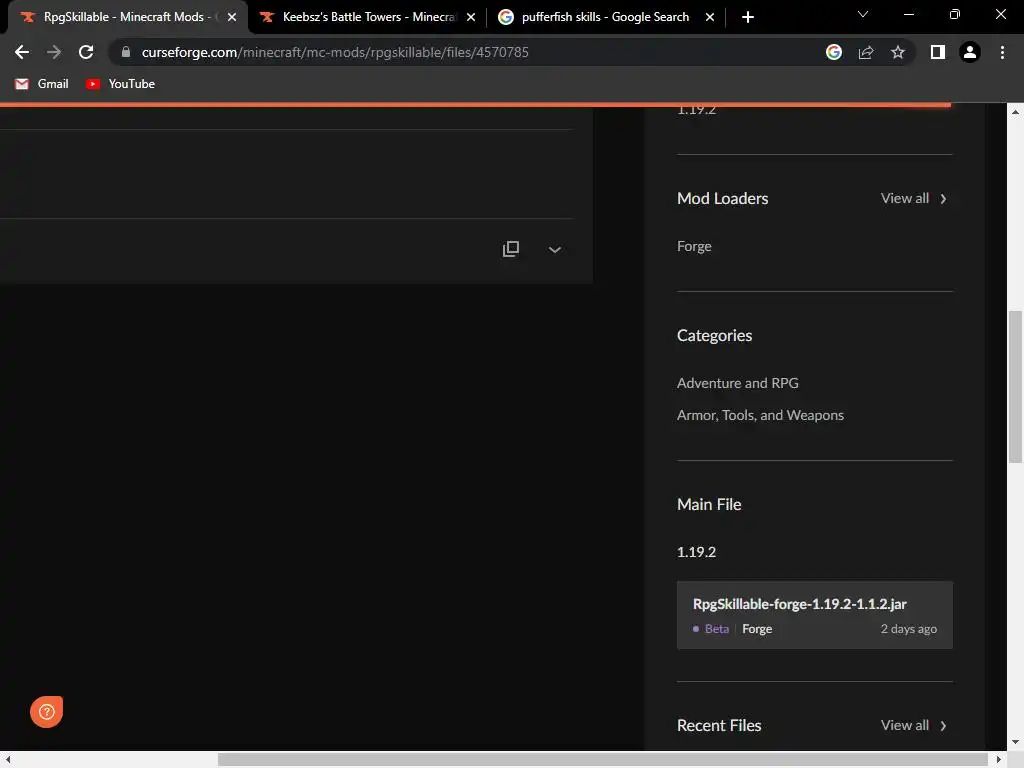1024x768 pixels.
Task: Open Adventure and RPG category
Action: [737, 383]
